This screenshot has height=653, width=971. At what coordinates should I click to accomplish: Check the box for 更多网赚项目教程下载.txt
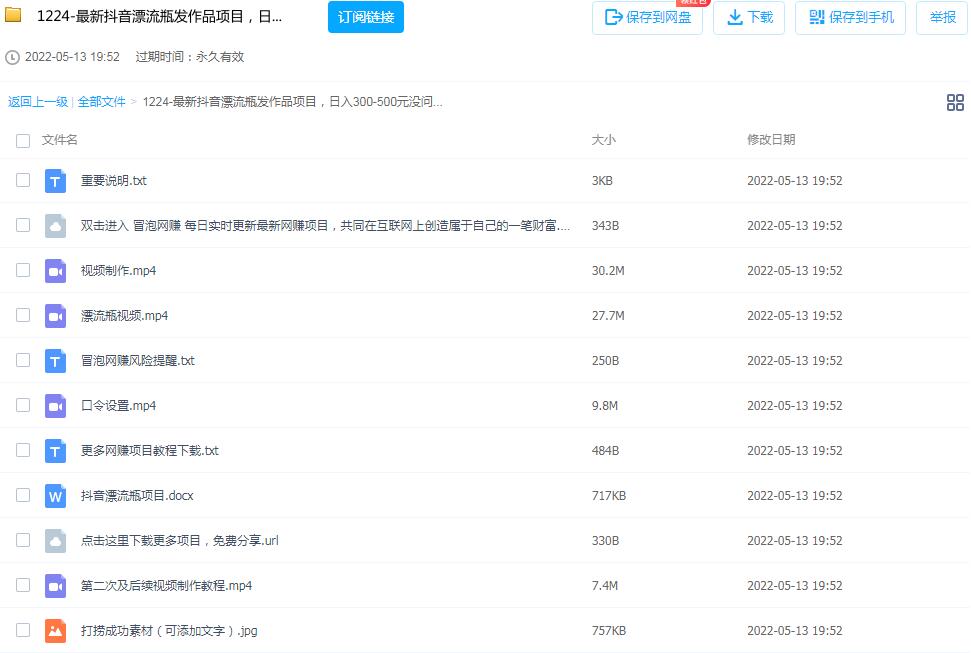[23, 450]
